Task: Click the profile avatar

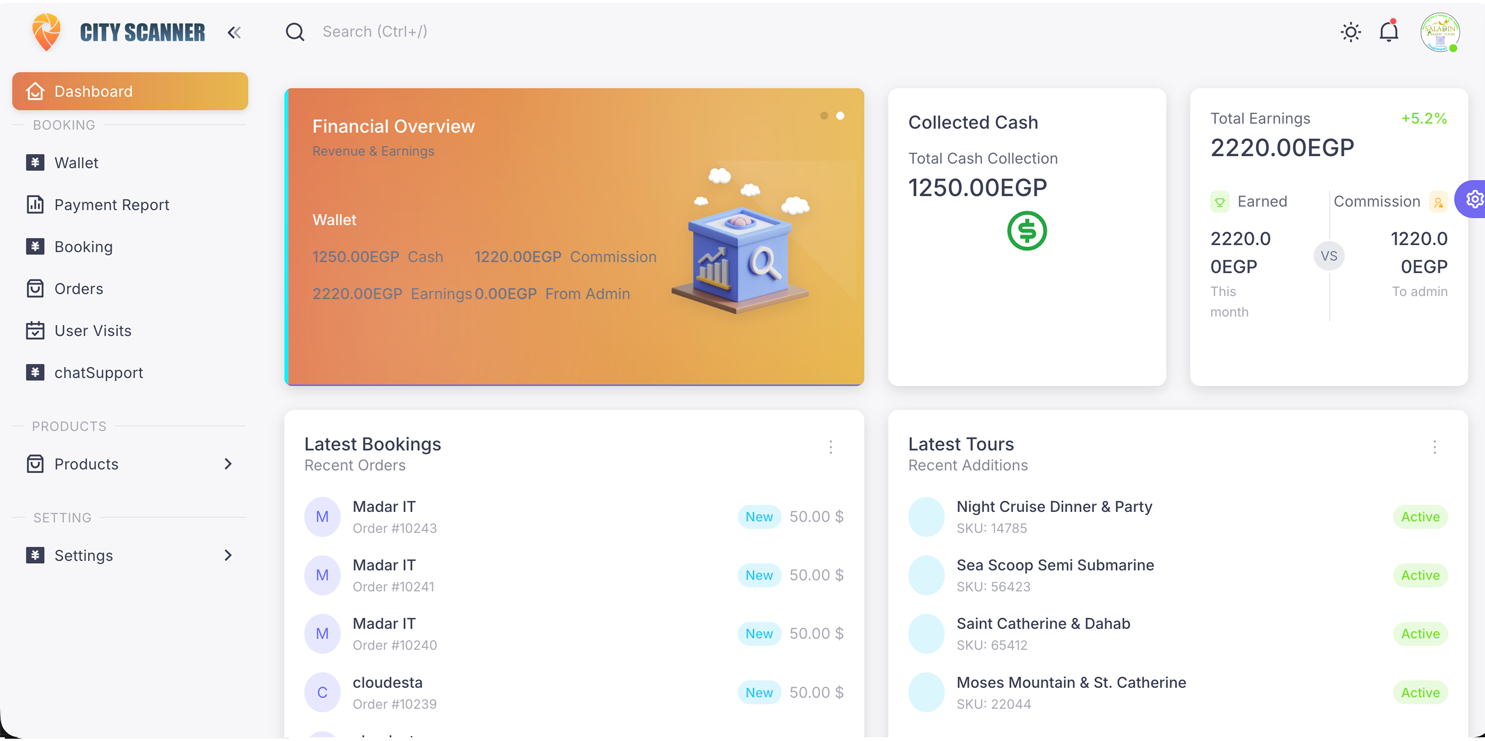Action: [1440, 31]
